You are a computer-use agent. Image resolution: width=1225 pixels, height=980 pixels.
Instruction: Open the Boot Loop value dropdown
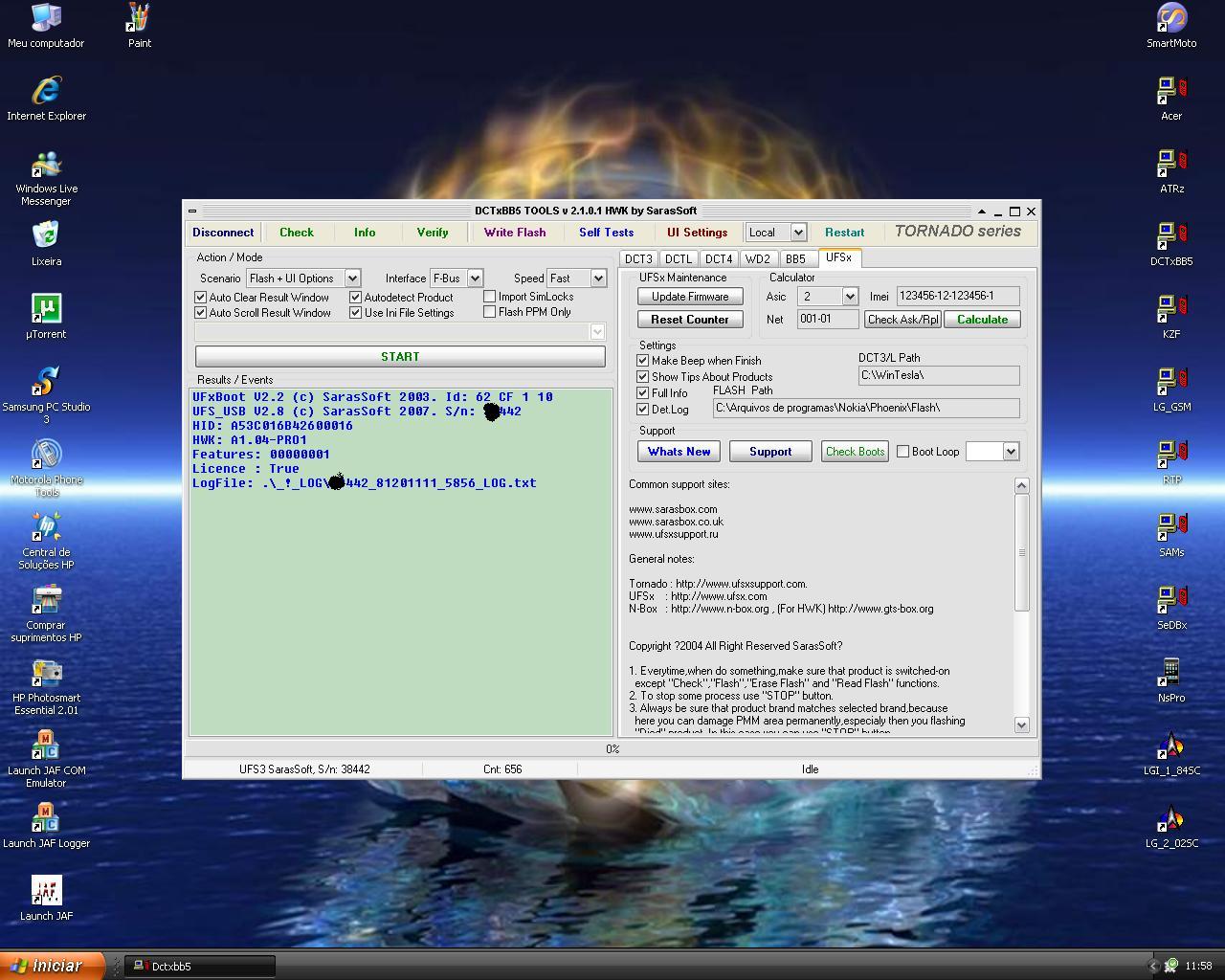click(x=1010, y=452)
